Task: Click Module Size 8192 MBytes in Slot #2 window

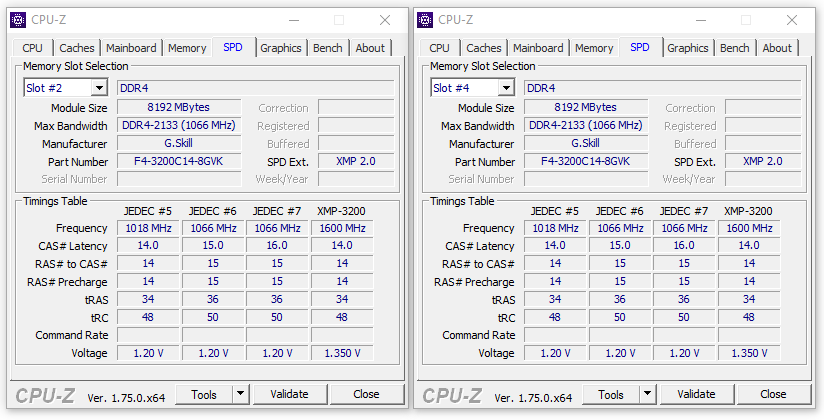Action: tap(179, 107)
